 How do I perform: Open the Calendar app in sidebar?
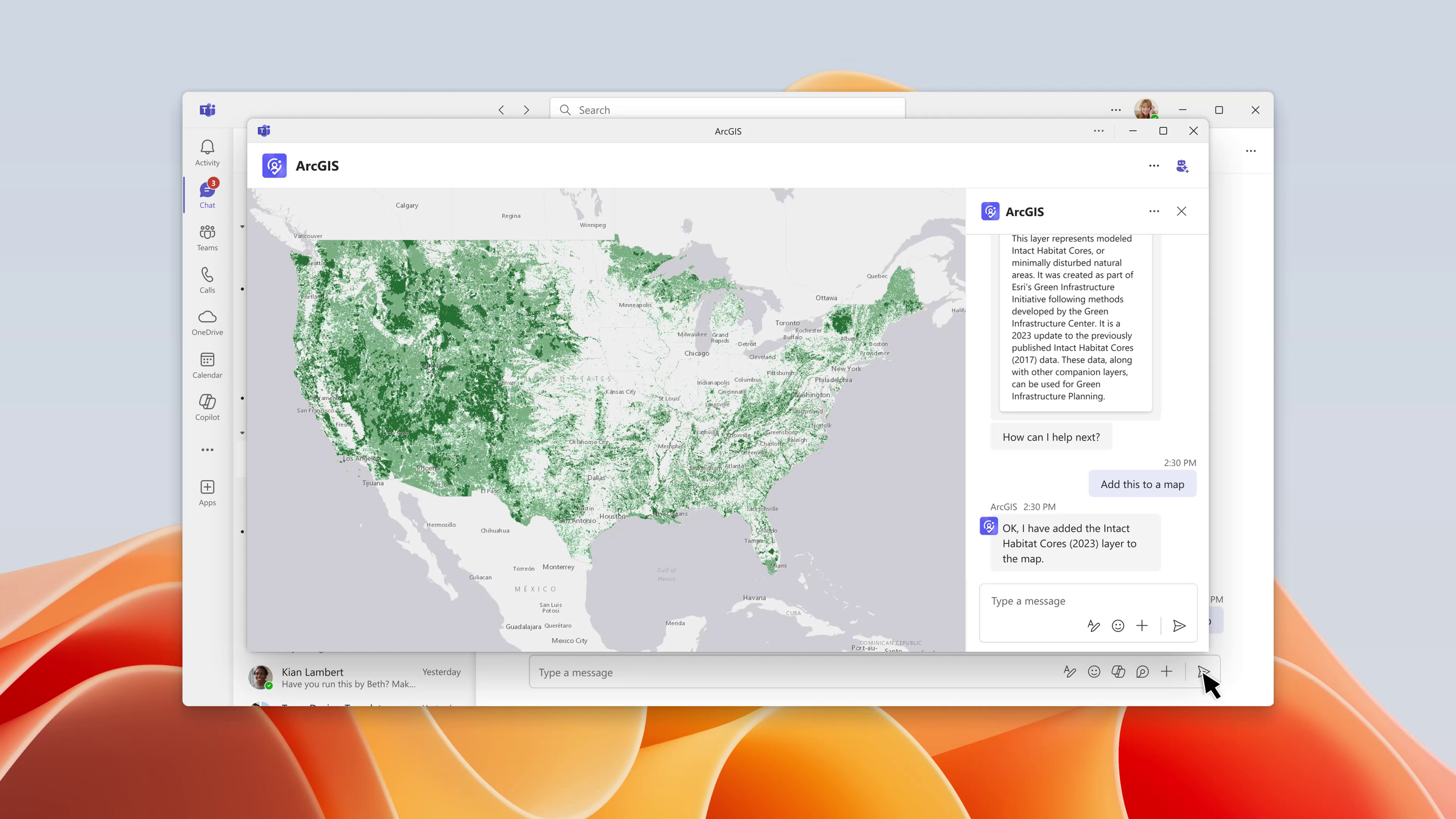tap(207, 365)
